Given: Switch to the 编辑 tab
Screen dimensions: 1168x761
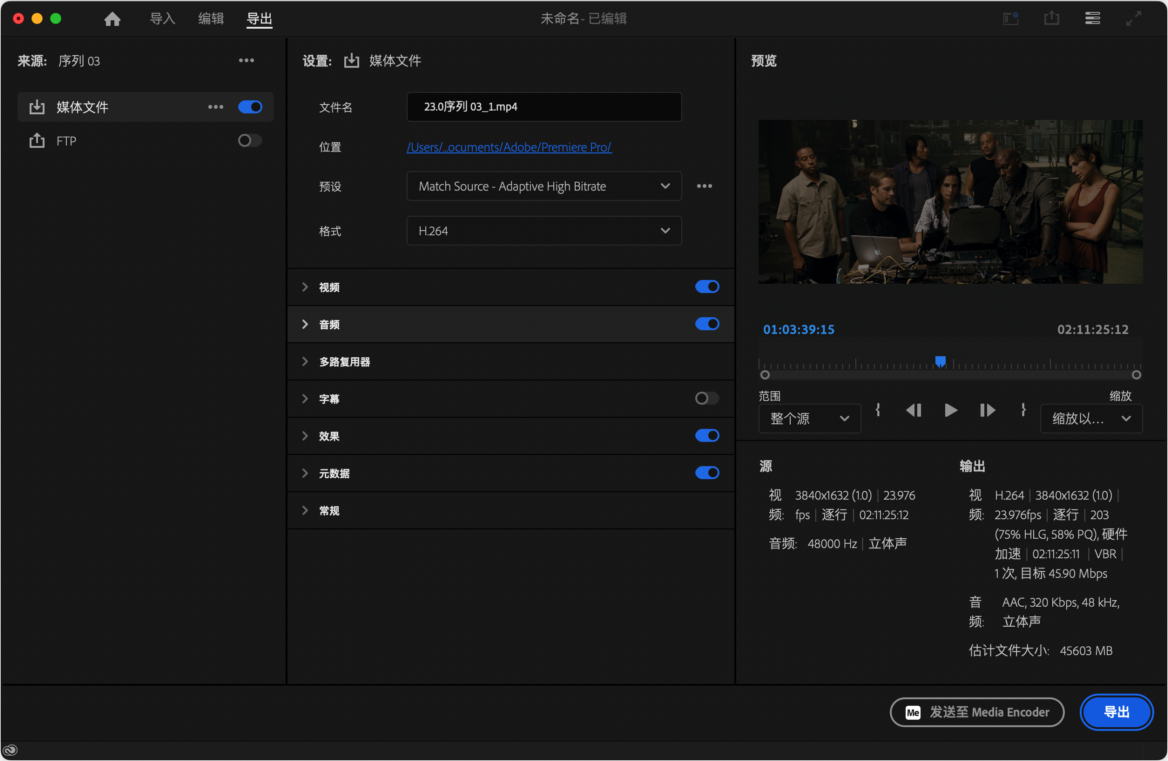Looking at the screenshot, I should [211, 19].
